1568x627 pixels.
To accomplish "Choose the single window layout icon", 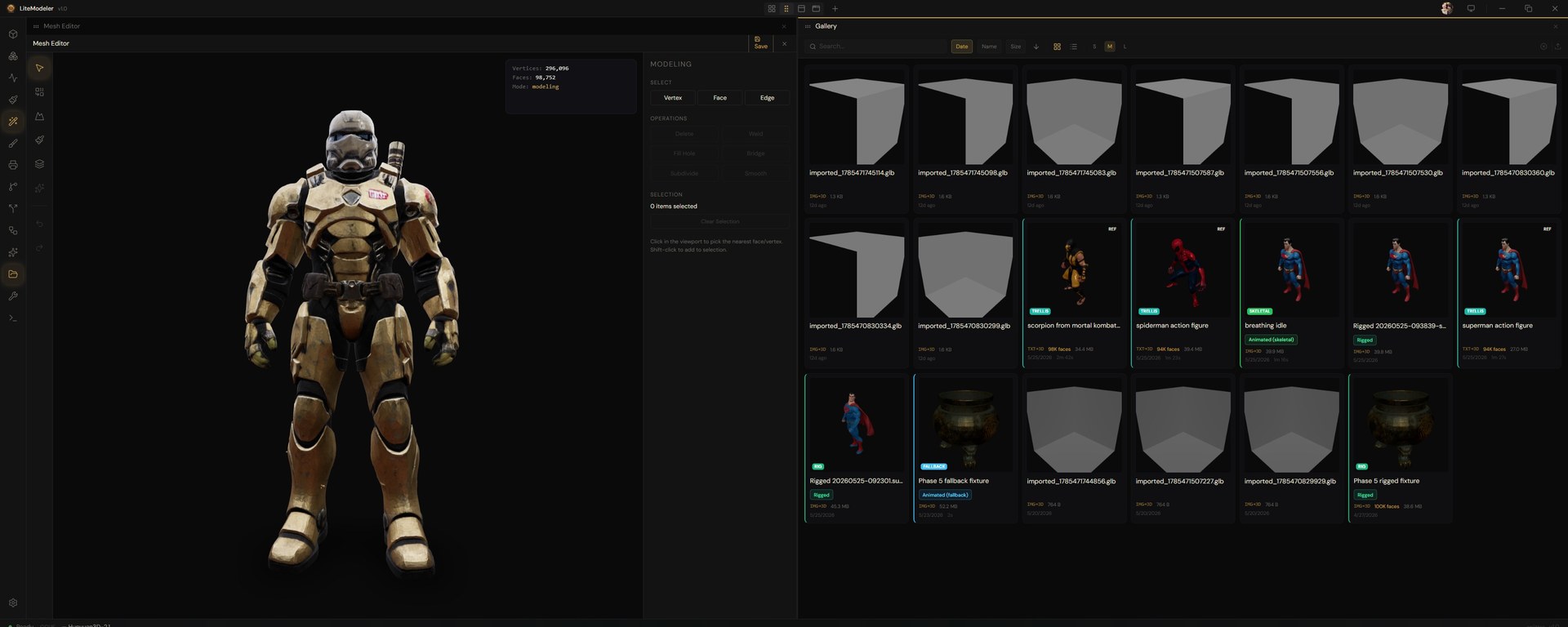I will tap(816, 9).
